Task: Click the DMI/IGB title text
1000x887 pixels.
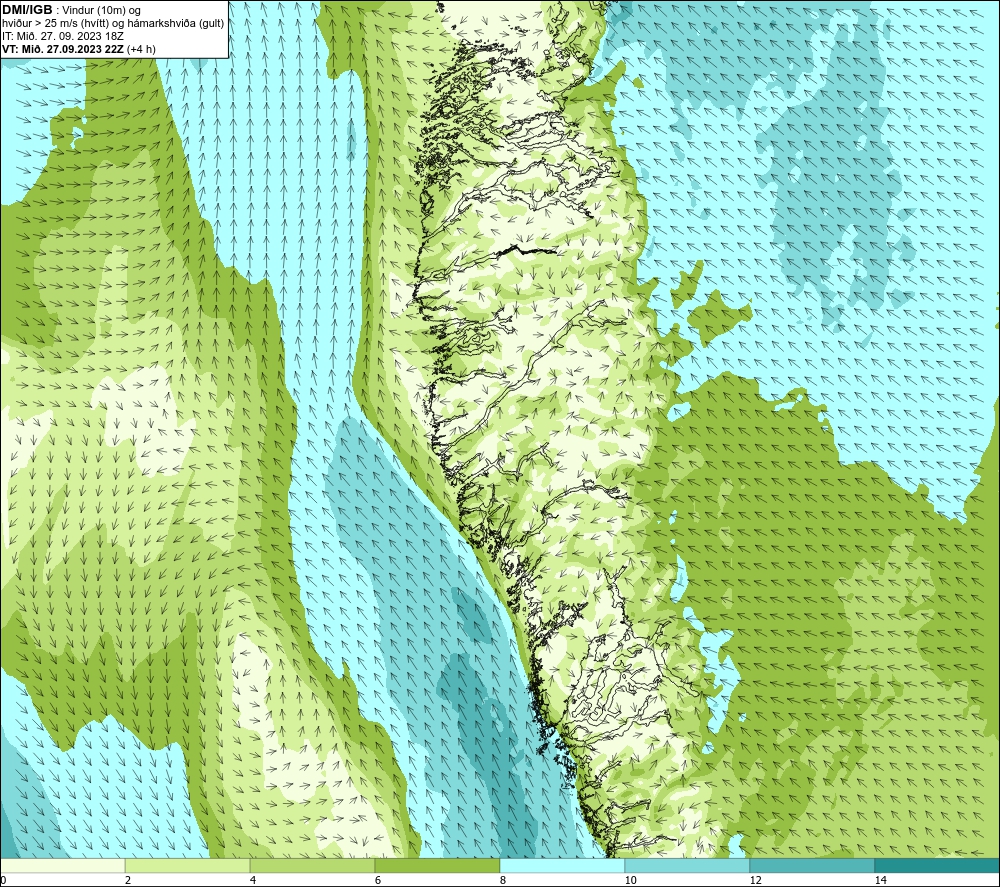Action: [x=27, y=10]
